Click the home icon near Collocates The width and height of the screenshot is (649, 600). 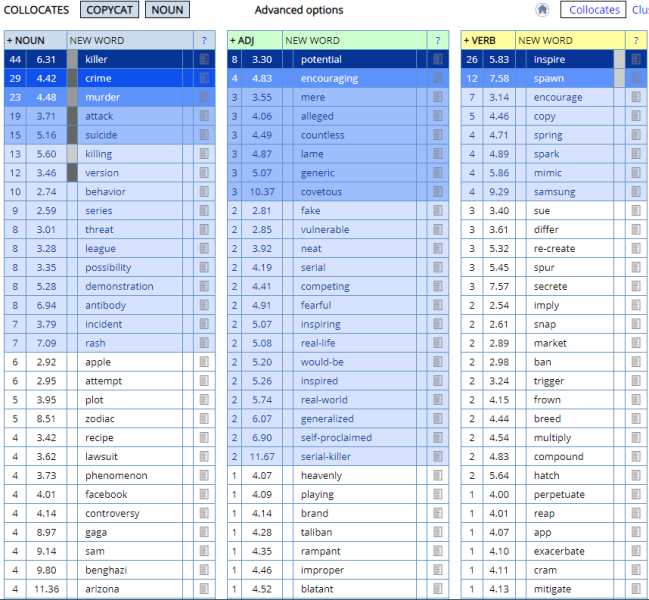(542, 10)
